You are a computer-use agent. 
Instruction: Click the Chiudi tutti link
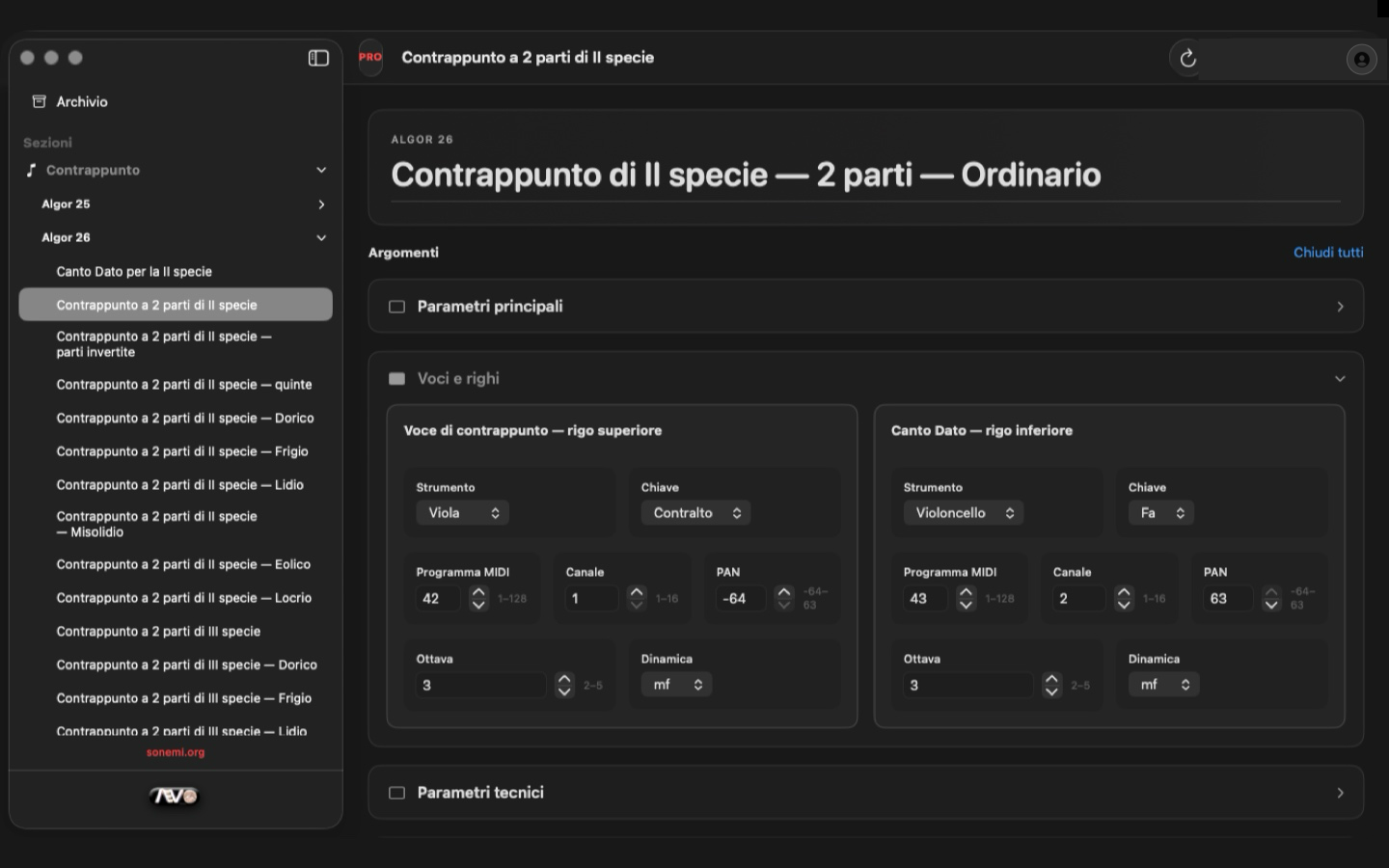1328,253
